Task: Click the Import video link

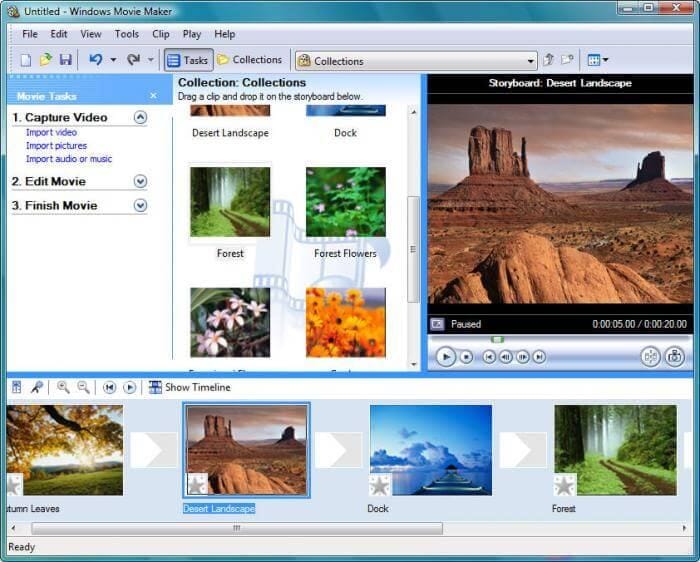Action: coord(51,133)
